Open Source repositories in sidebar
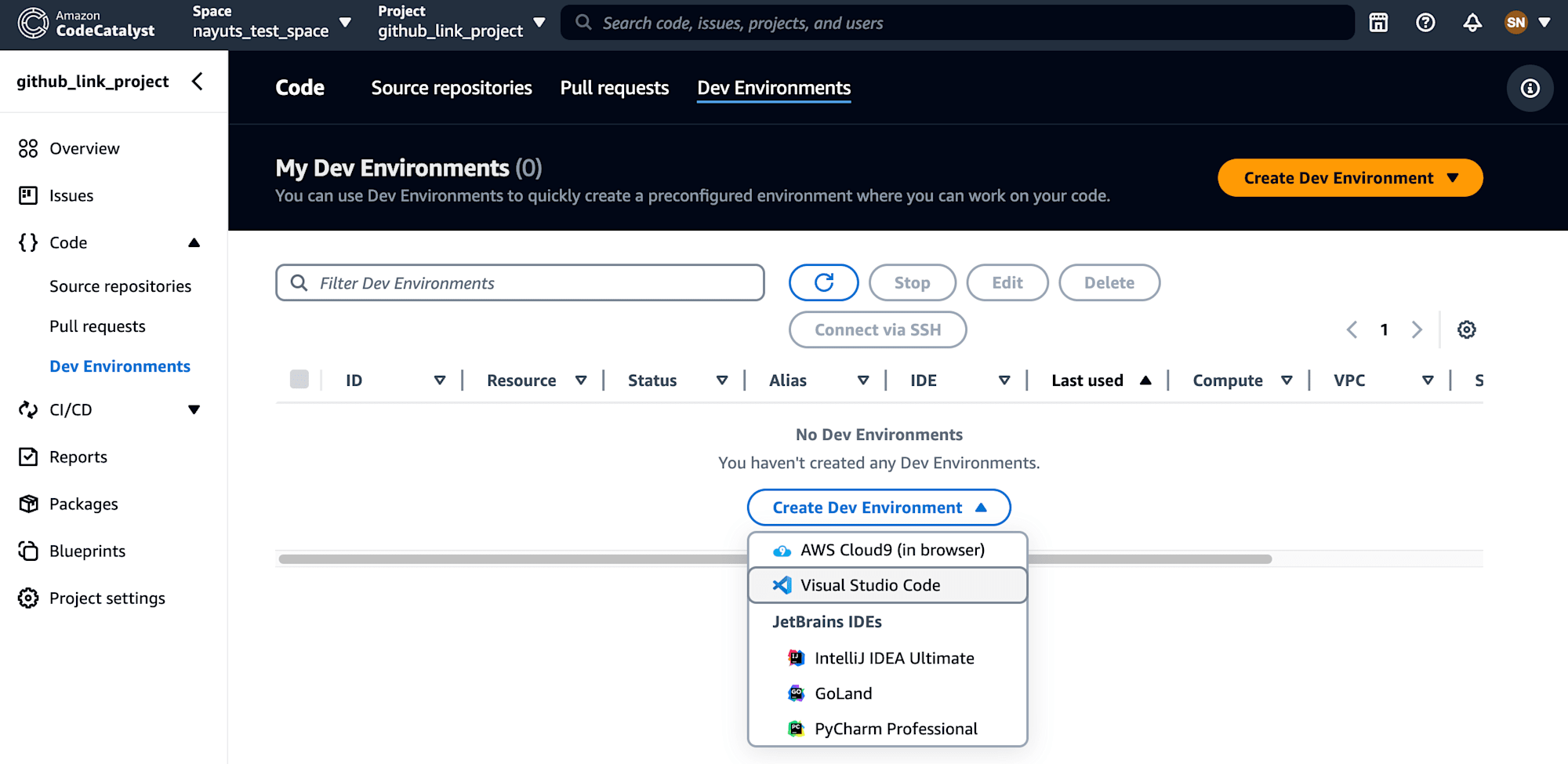Screen dimensions: 1568x764 click(120, 286)
